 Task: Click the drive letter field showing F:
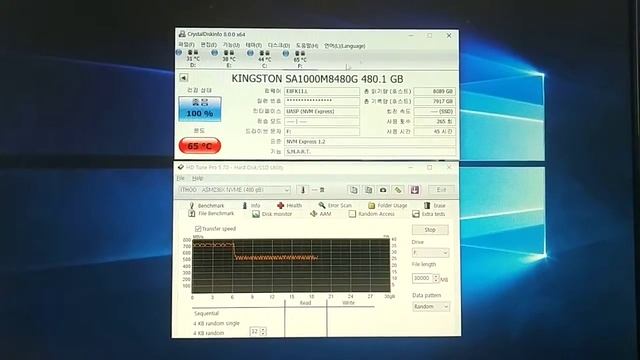322,131
